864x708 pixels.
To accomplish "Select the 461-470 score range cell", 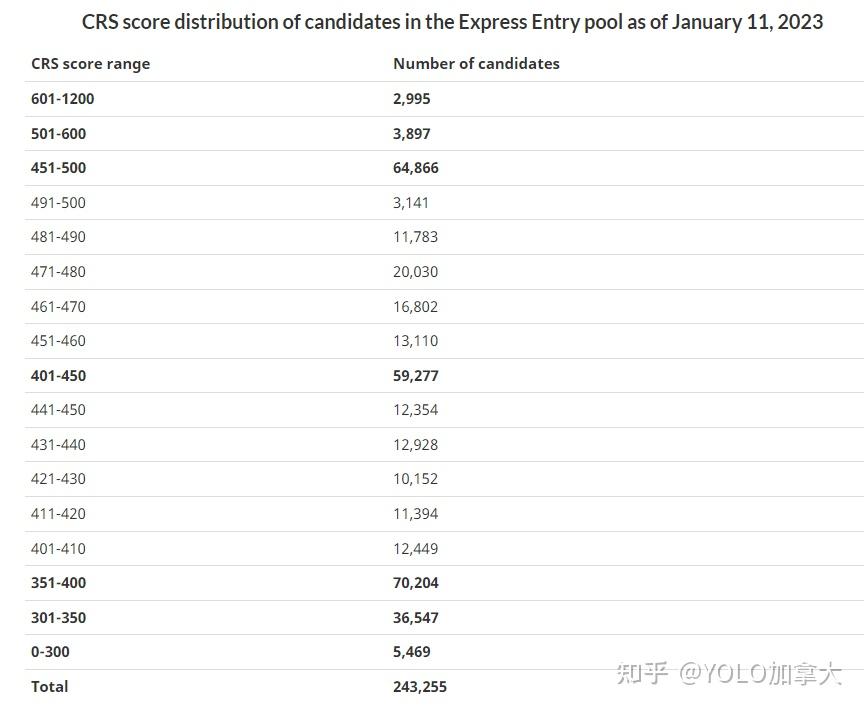I will [59, 307].
